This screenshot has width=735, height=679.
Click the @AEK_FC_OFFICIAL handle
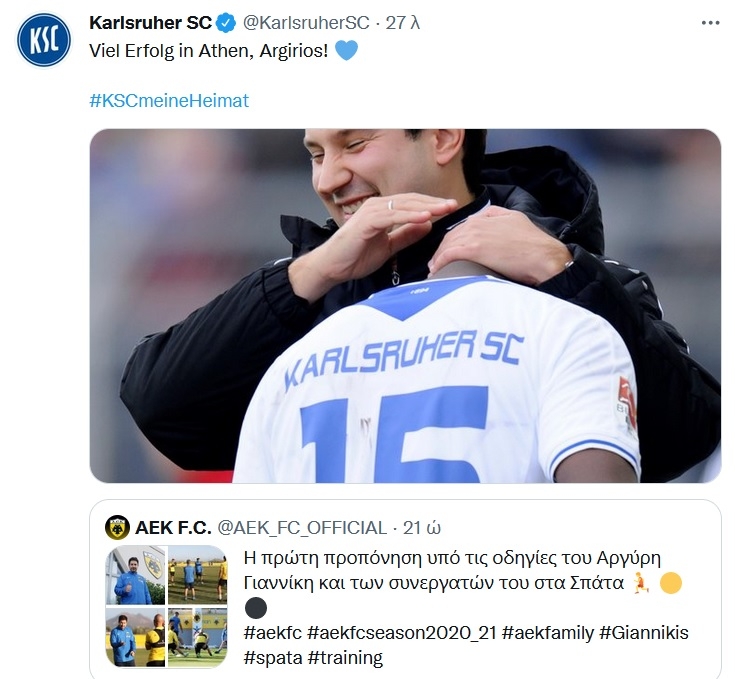(302, 527)
